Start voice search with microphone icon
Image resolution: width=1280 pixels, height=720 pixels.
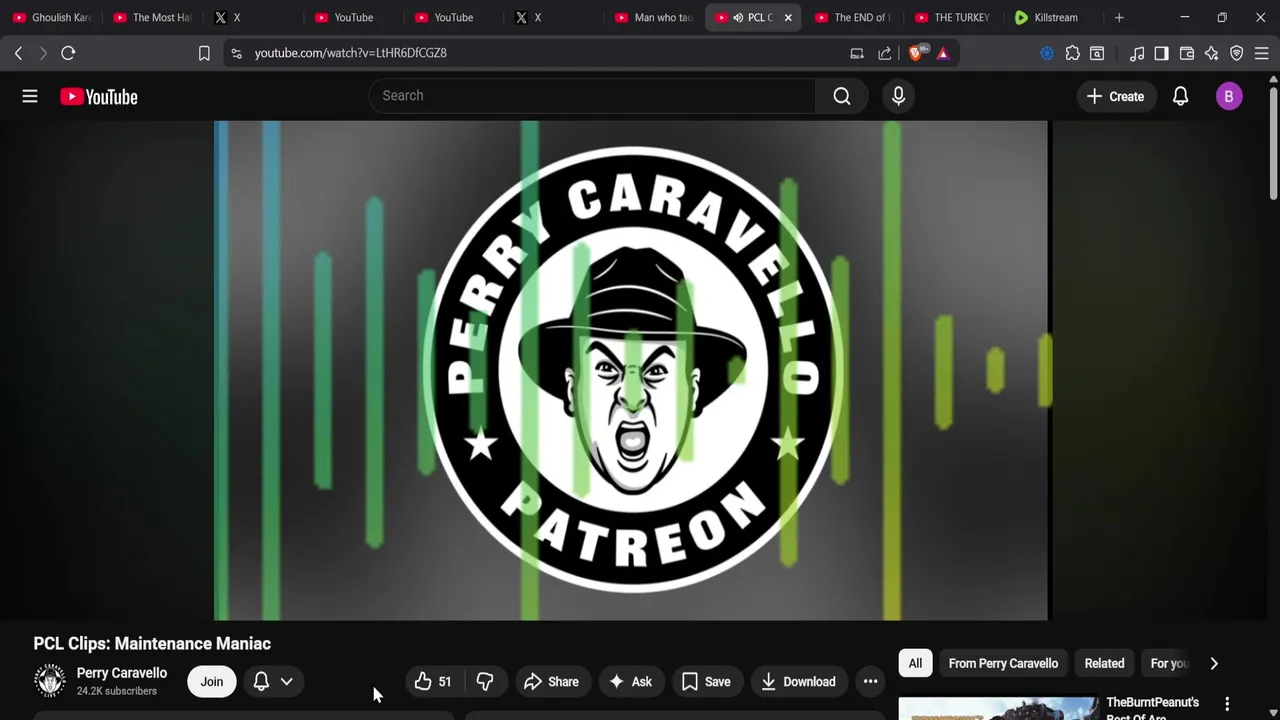898,96
